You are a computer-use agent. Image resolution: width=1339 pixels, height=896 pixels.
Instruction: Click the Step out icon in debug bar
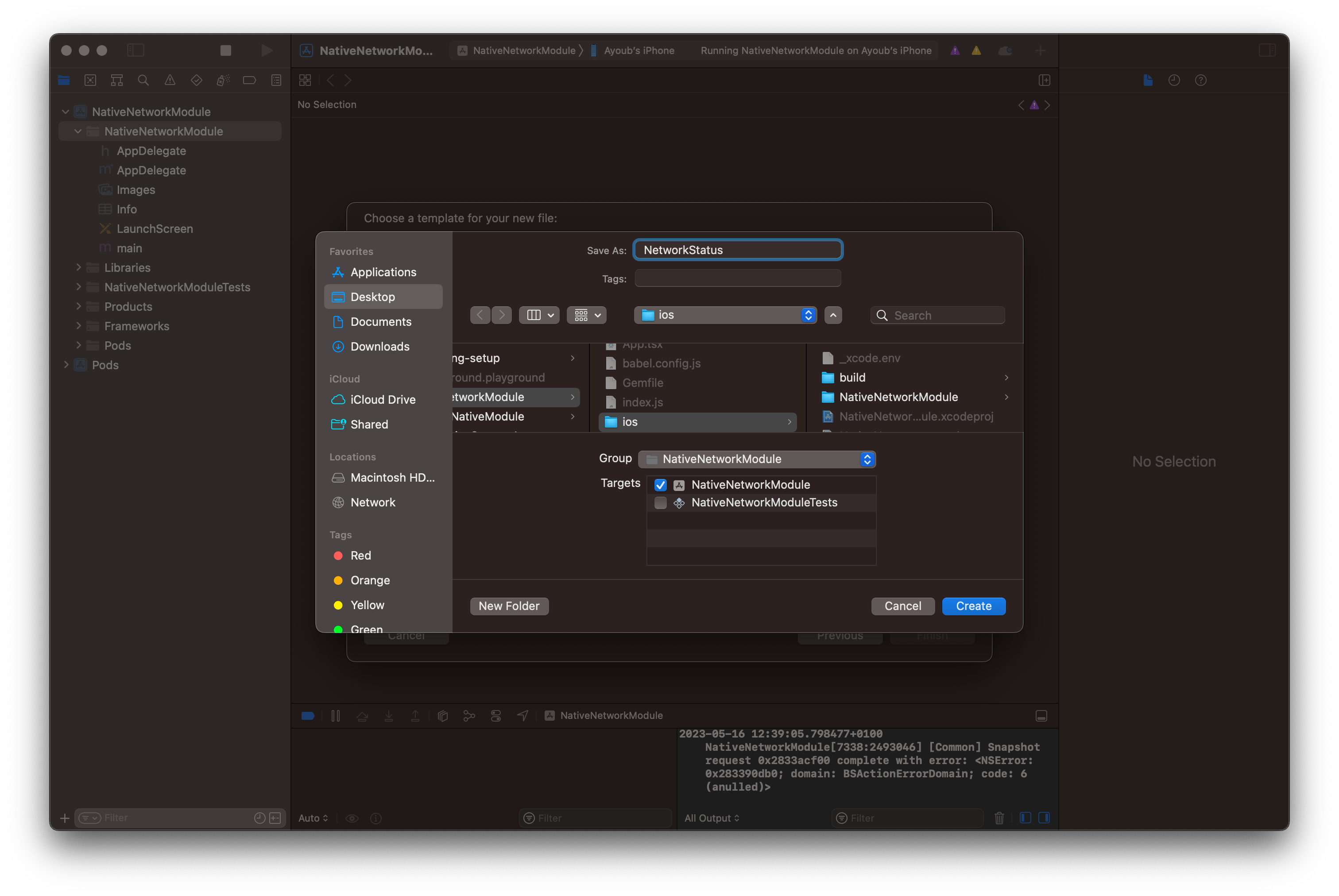coord(415,715)
